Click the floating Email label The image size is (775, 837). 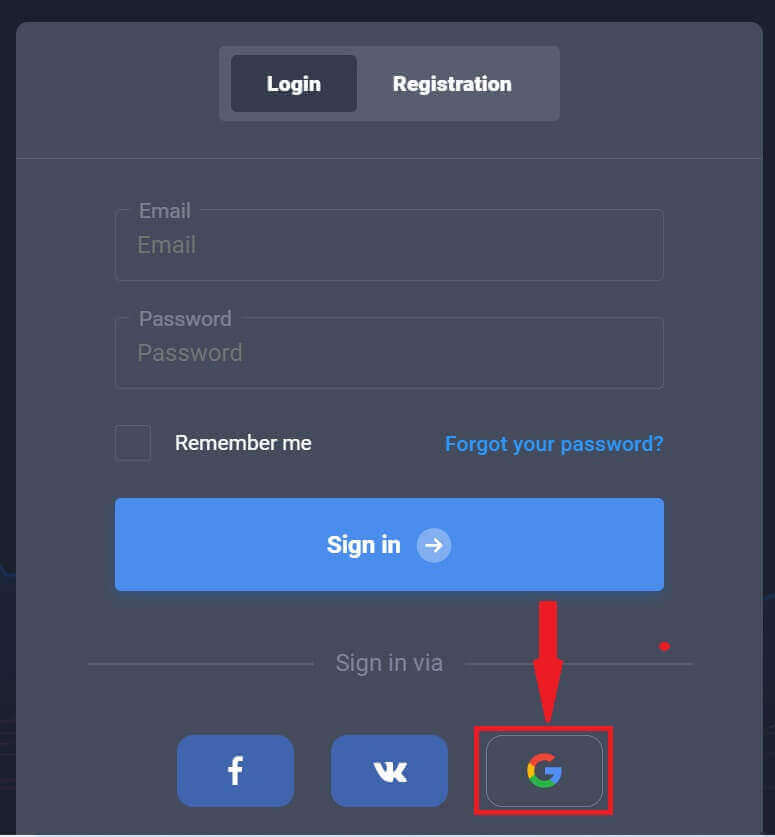click(164, 211)
